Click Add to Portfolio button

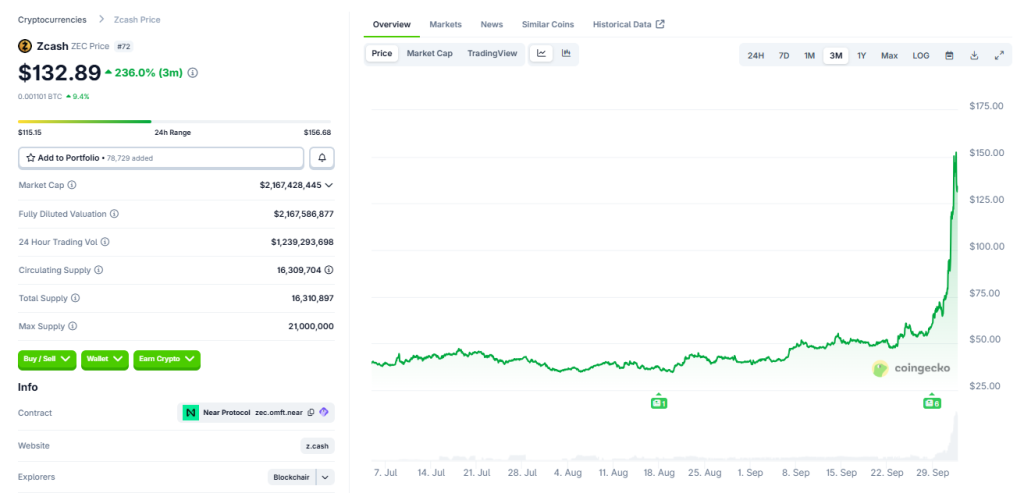[160, 158]
